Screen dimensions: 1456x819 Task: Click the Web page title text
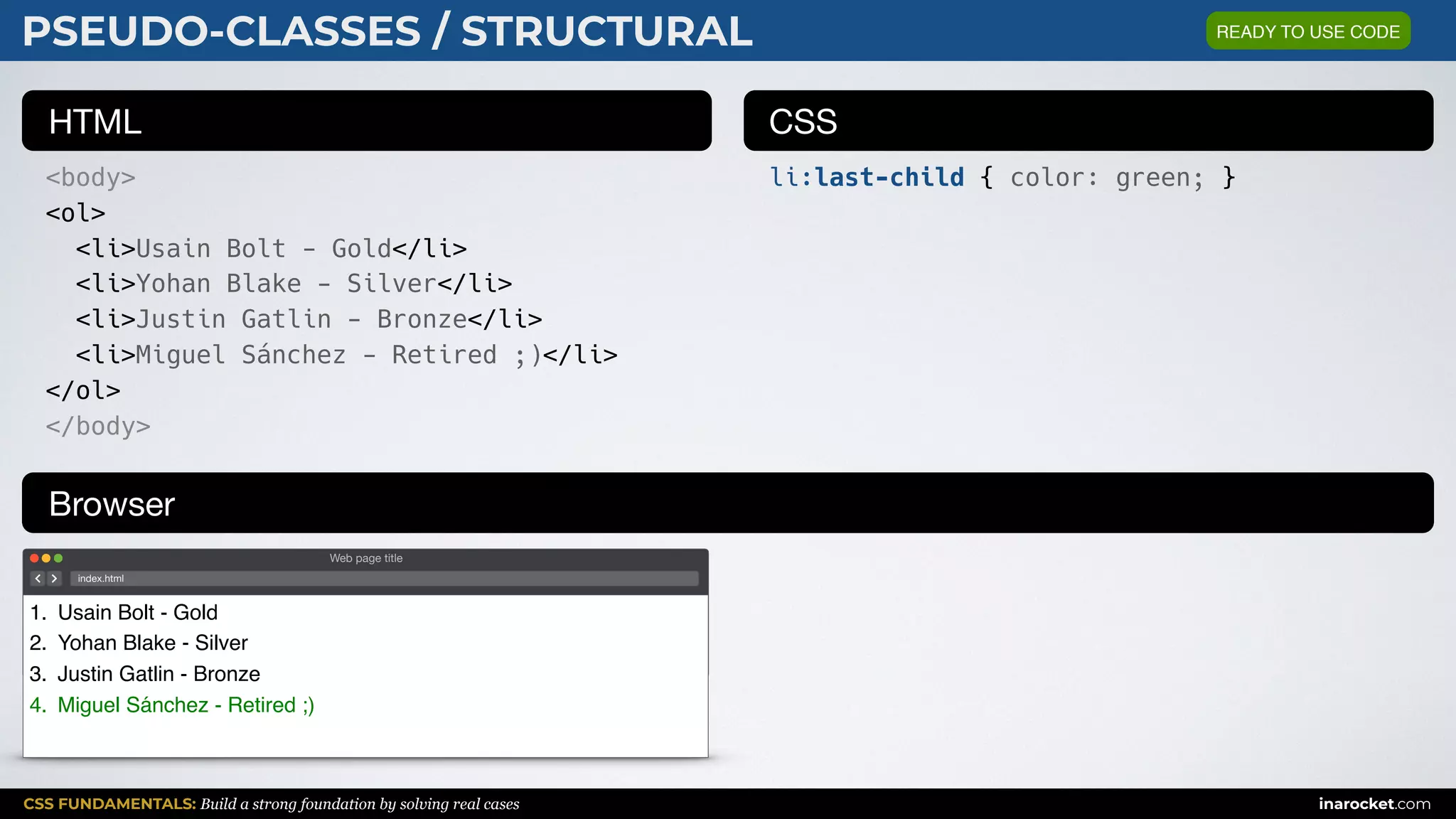click(365, 558)
